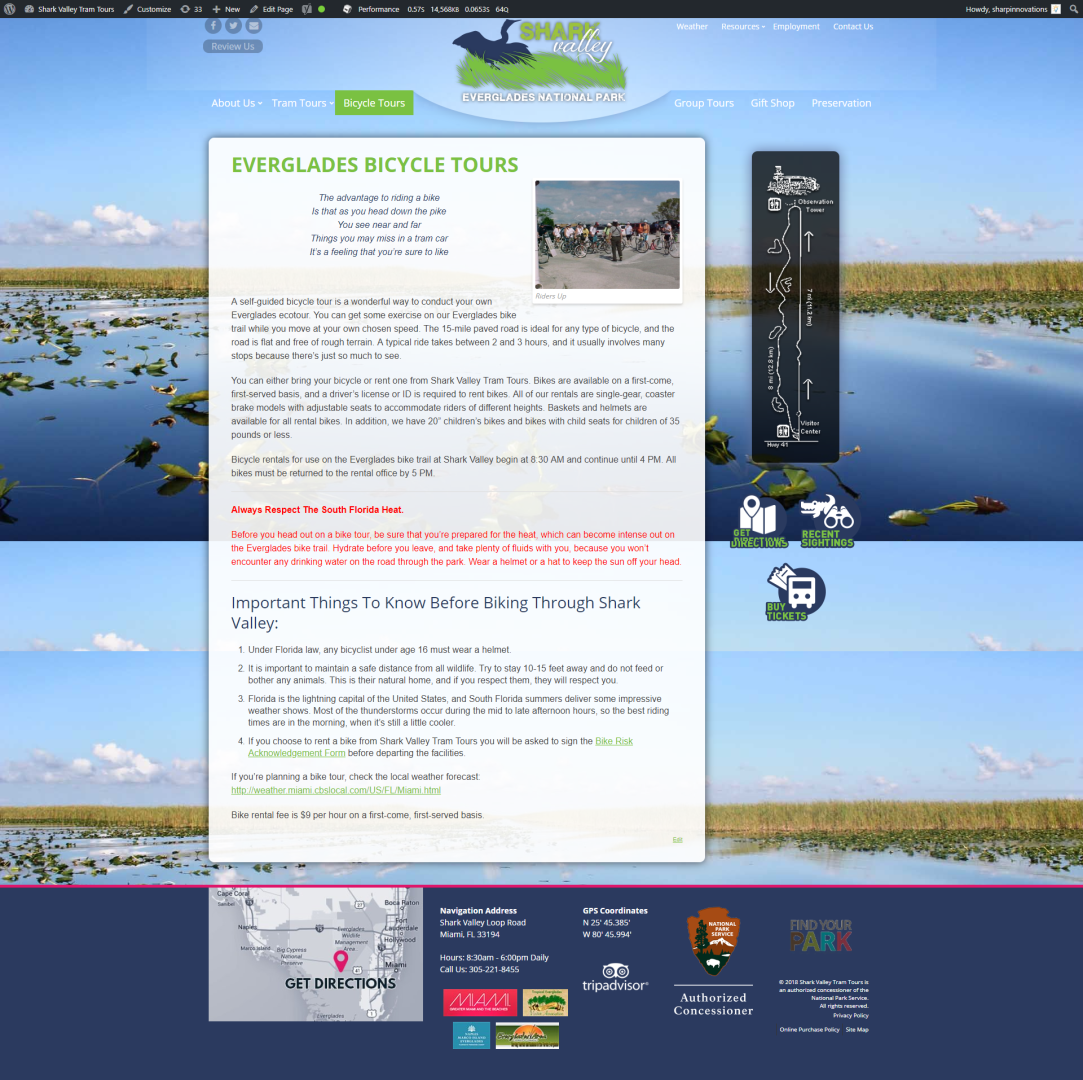1083x1080 pixels.
Task: Open the updates counter showing 33
Action: [x=191, y=9]
